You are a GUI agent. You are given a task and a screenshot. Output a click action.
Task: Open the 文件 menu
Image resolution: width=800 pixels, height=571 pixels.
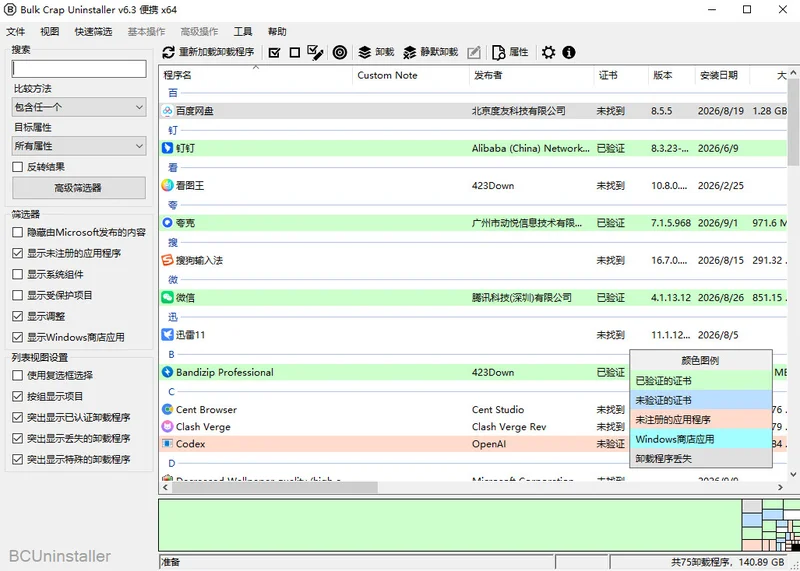pyautogui.click(x=15, y=32)
